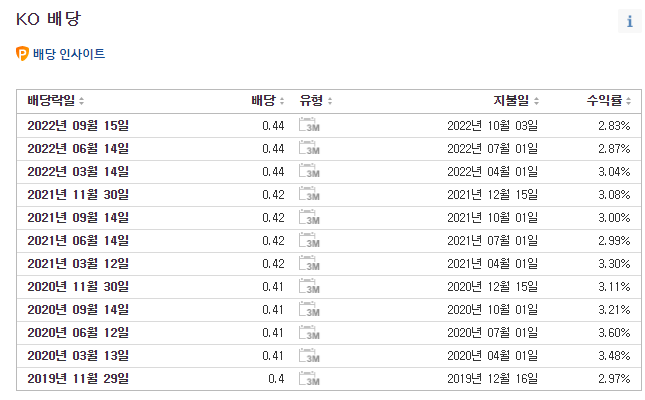645x400 pixels.
Task: Select ex-dividend date 2022년 06월 14일
Action: pyautogui.click(x=78, y=149)
